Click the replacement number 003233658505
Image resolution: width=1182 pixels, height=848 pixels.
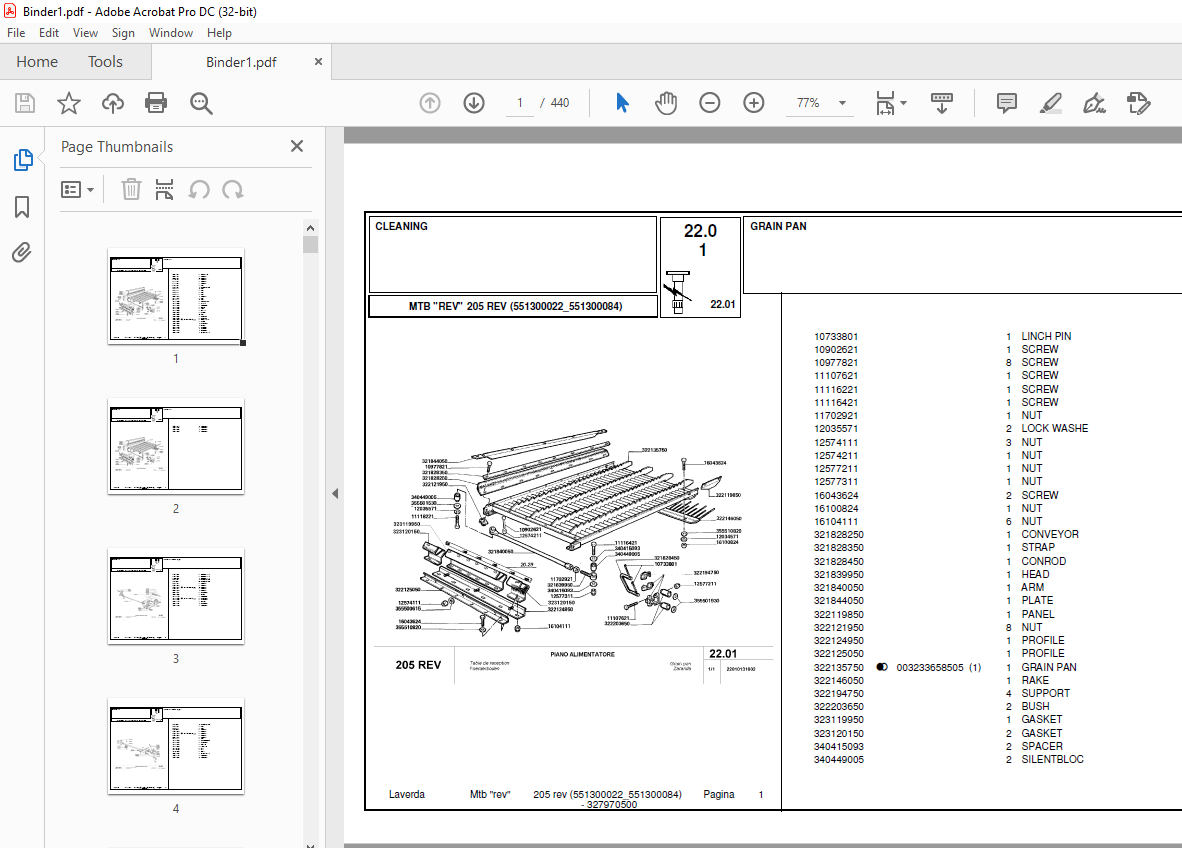[929, 667]
